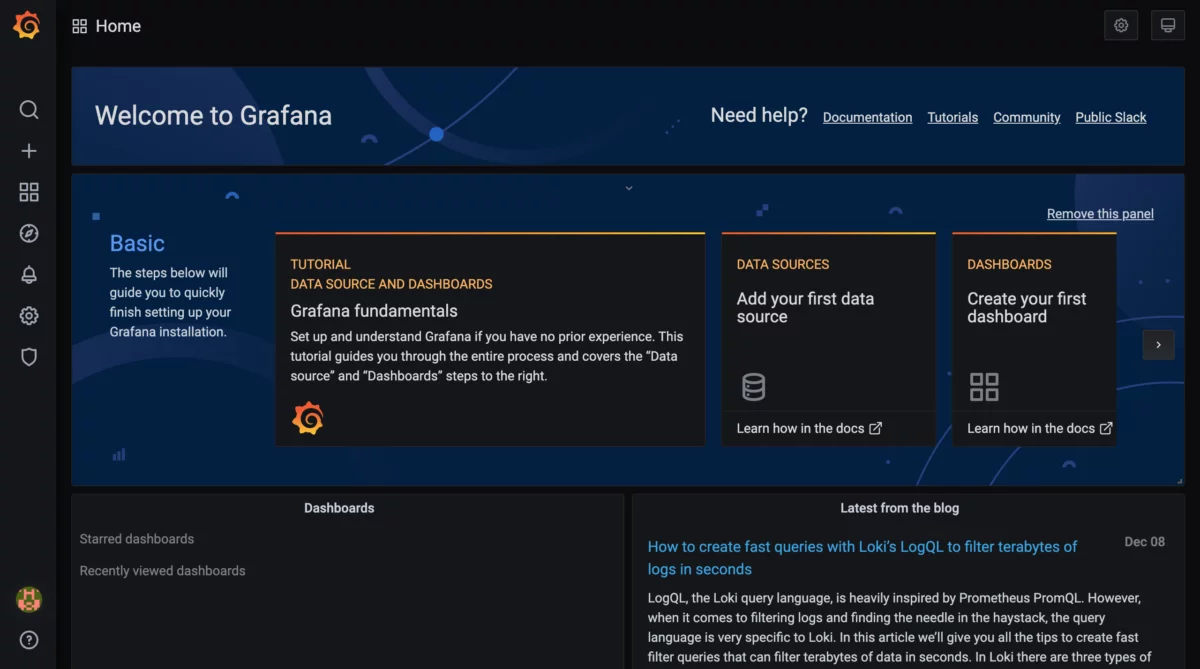Open the Dashboards grid icon in sidebar

pos(29,192)
